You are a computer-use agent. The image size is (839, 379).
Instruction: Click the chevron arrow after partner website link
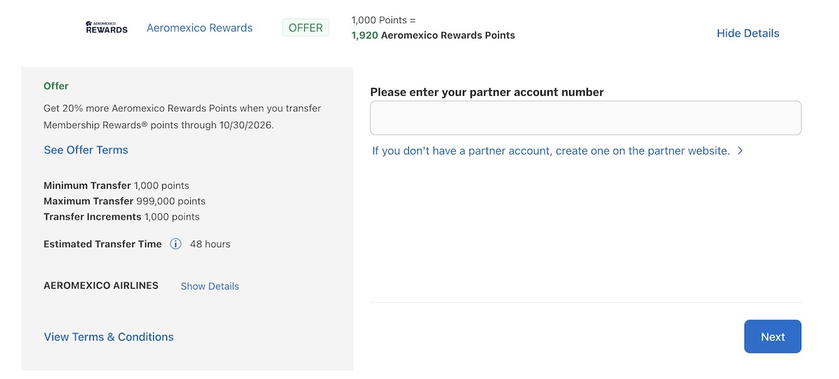pyautogui.click(x=740, y=151)
